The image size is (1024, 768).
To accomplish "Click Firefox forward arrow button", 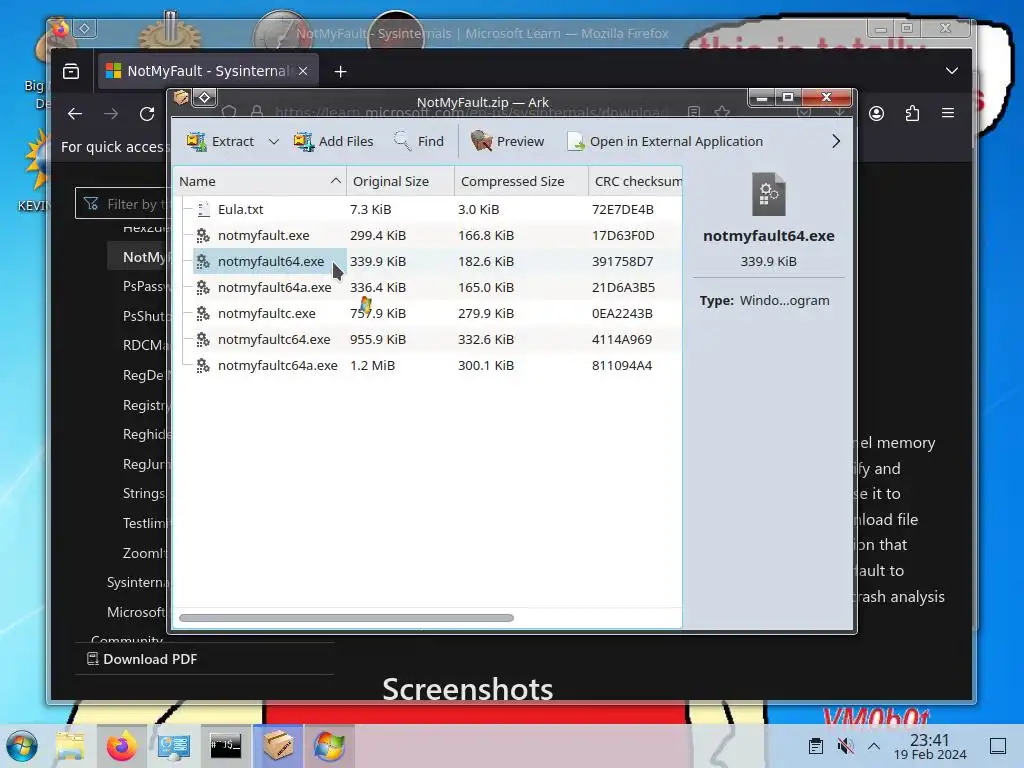I will coord(111,114).
